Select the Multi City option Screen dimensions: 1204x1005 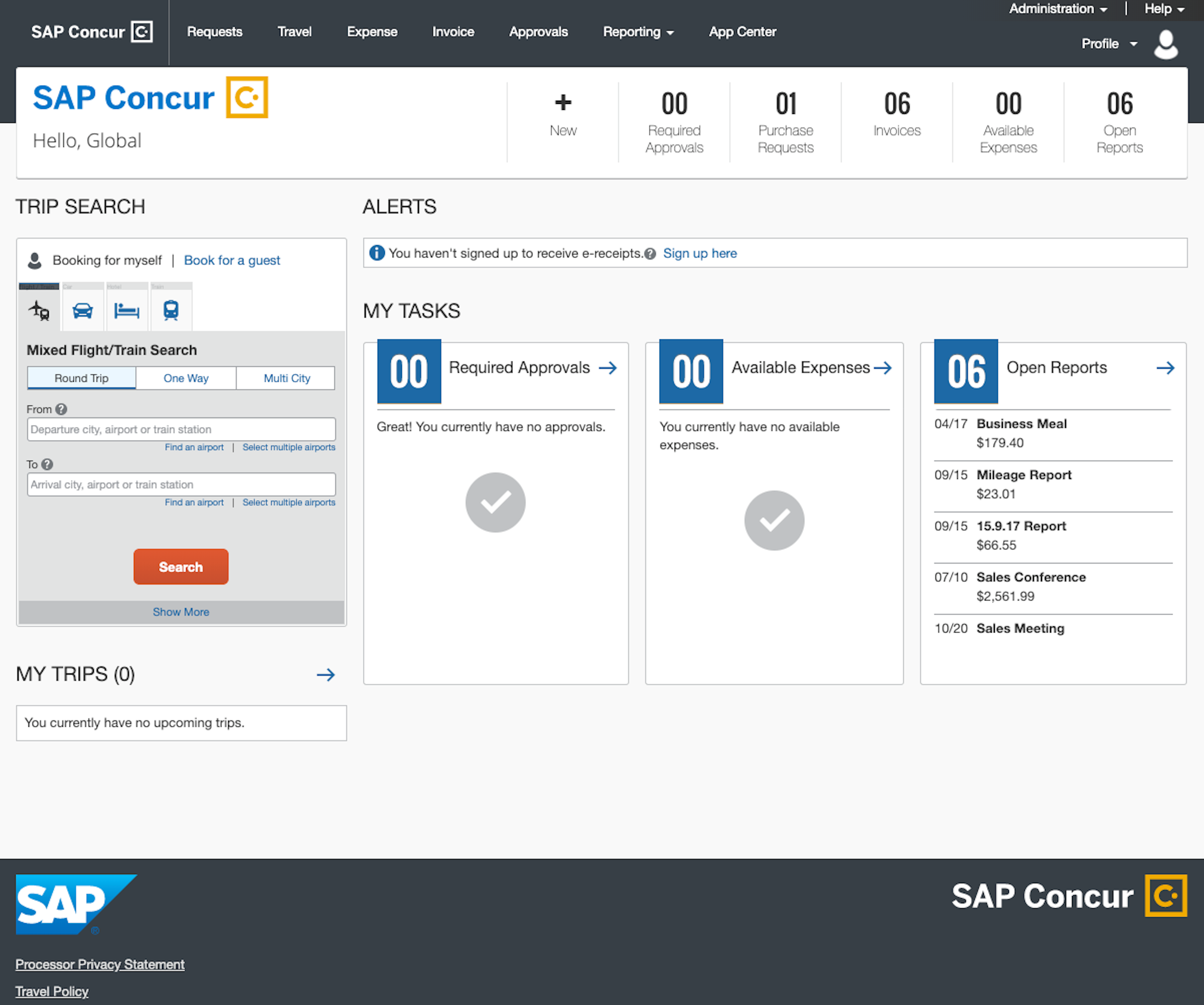click(286, 378)
